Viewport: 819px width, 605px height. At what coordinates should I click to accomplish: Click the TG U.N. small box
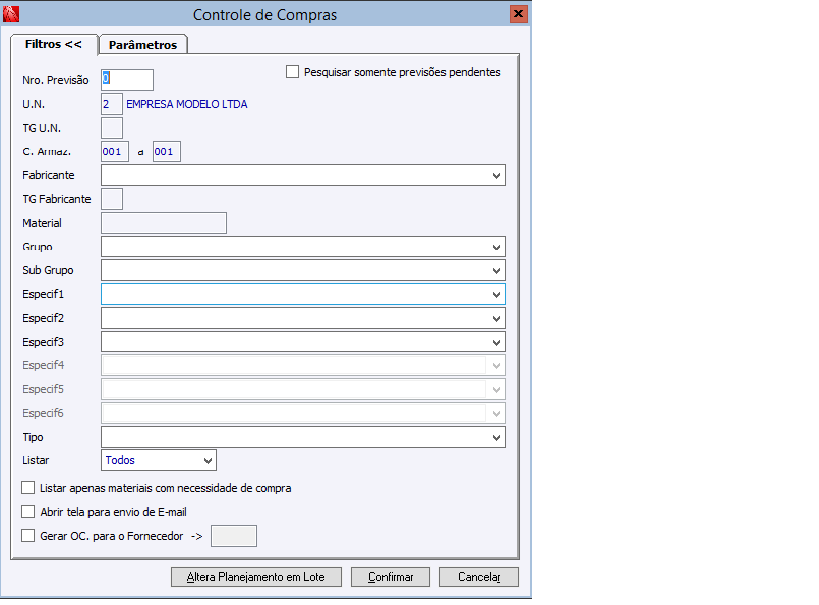tap(112, 128)
